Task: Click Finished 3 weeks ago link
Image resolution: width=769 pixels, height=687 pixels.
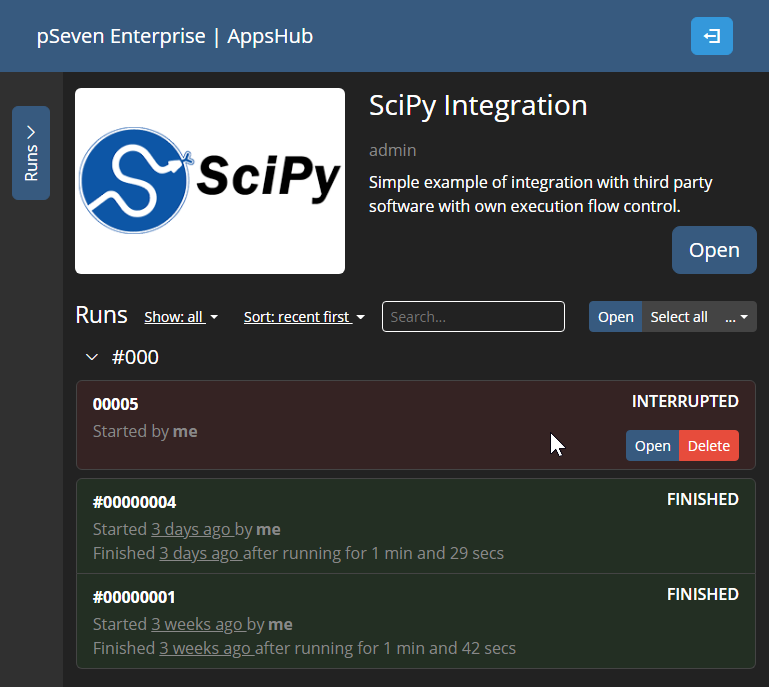Action: [x=206, y=648]
